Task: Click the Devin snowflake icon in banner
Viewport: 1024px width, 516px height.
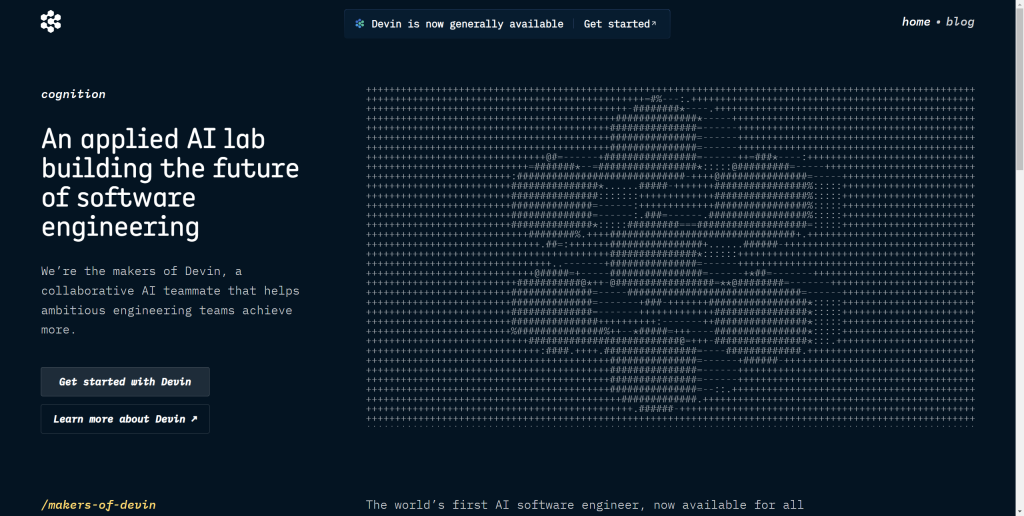Action: point(359,24)
